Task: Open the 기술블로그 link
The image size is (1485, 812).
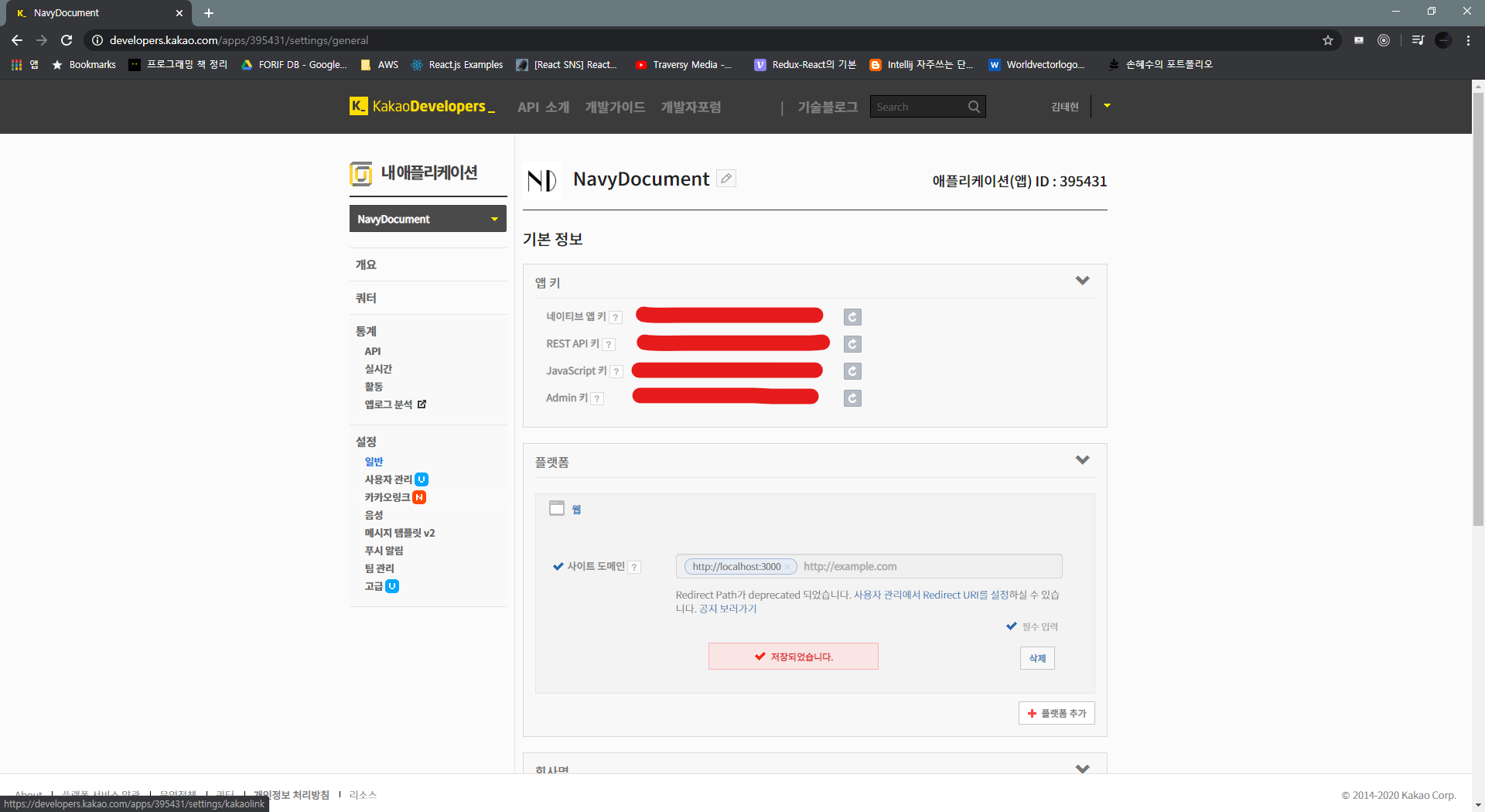Action: click(828, 107)
